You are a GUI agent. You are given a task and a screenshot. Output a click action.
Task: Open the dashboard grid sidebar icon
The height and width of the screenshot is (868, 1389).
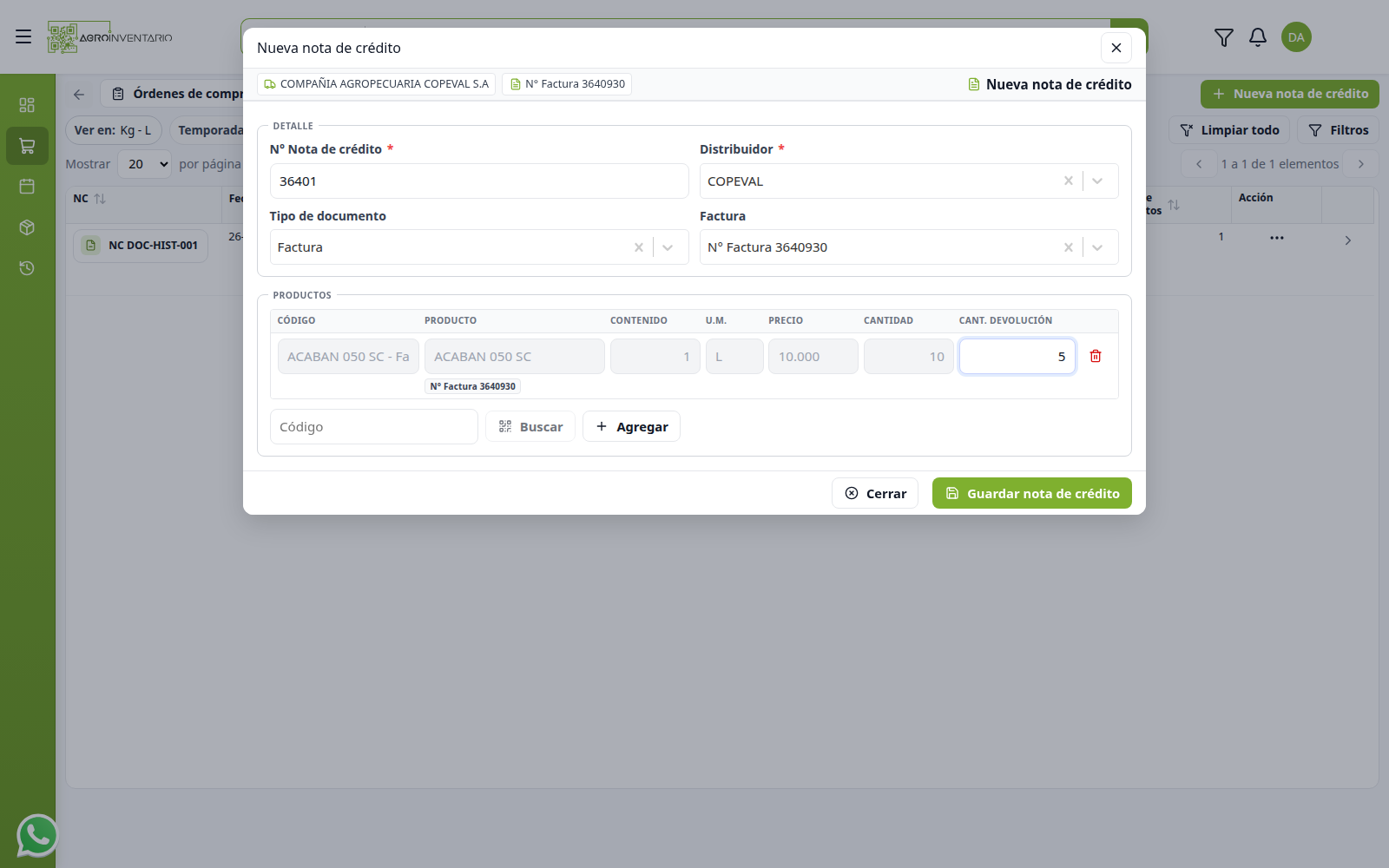click(x=27, y=105)
